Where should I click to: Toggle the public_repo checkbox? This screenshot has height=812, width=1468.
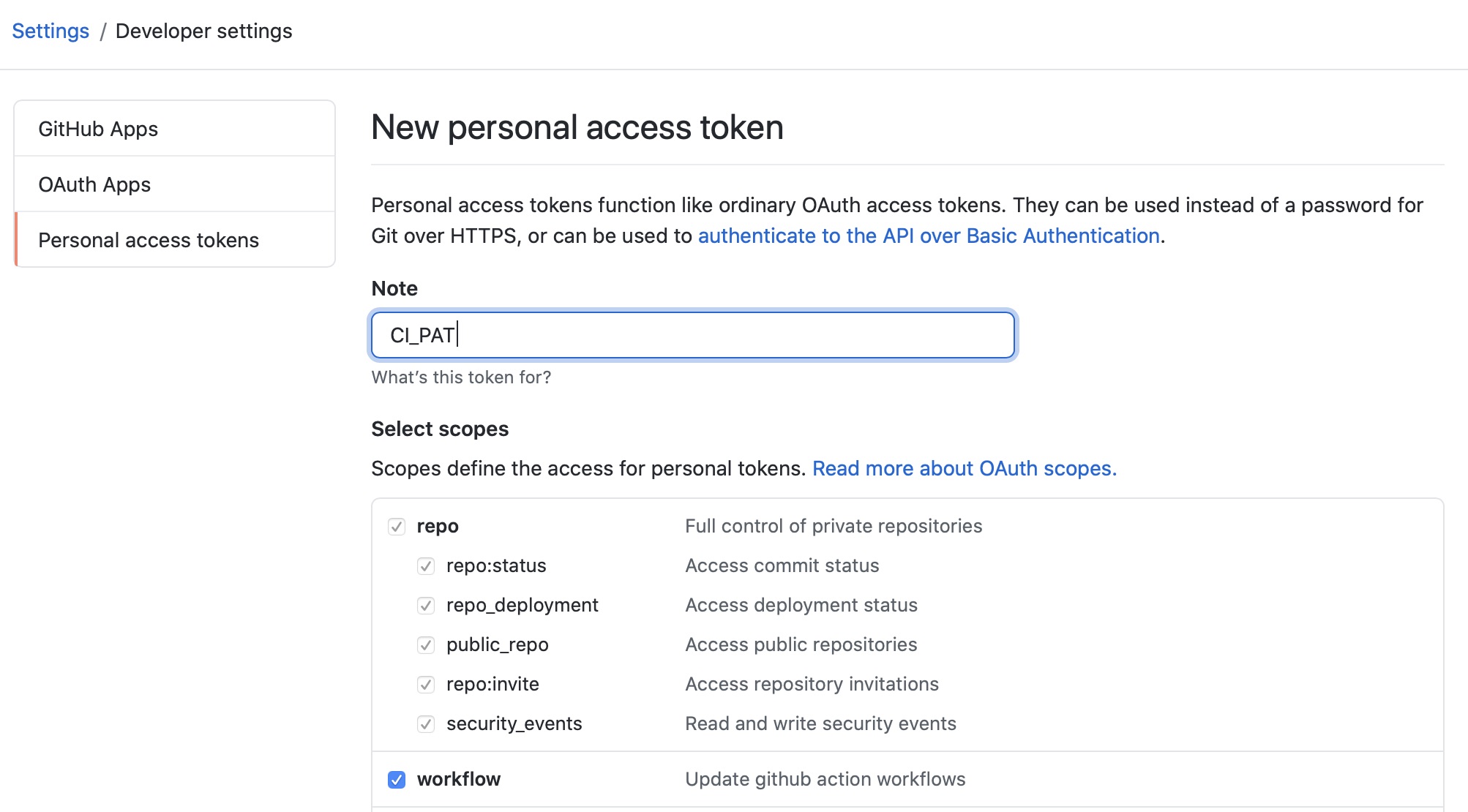[x=426, y=645]
